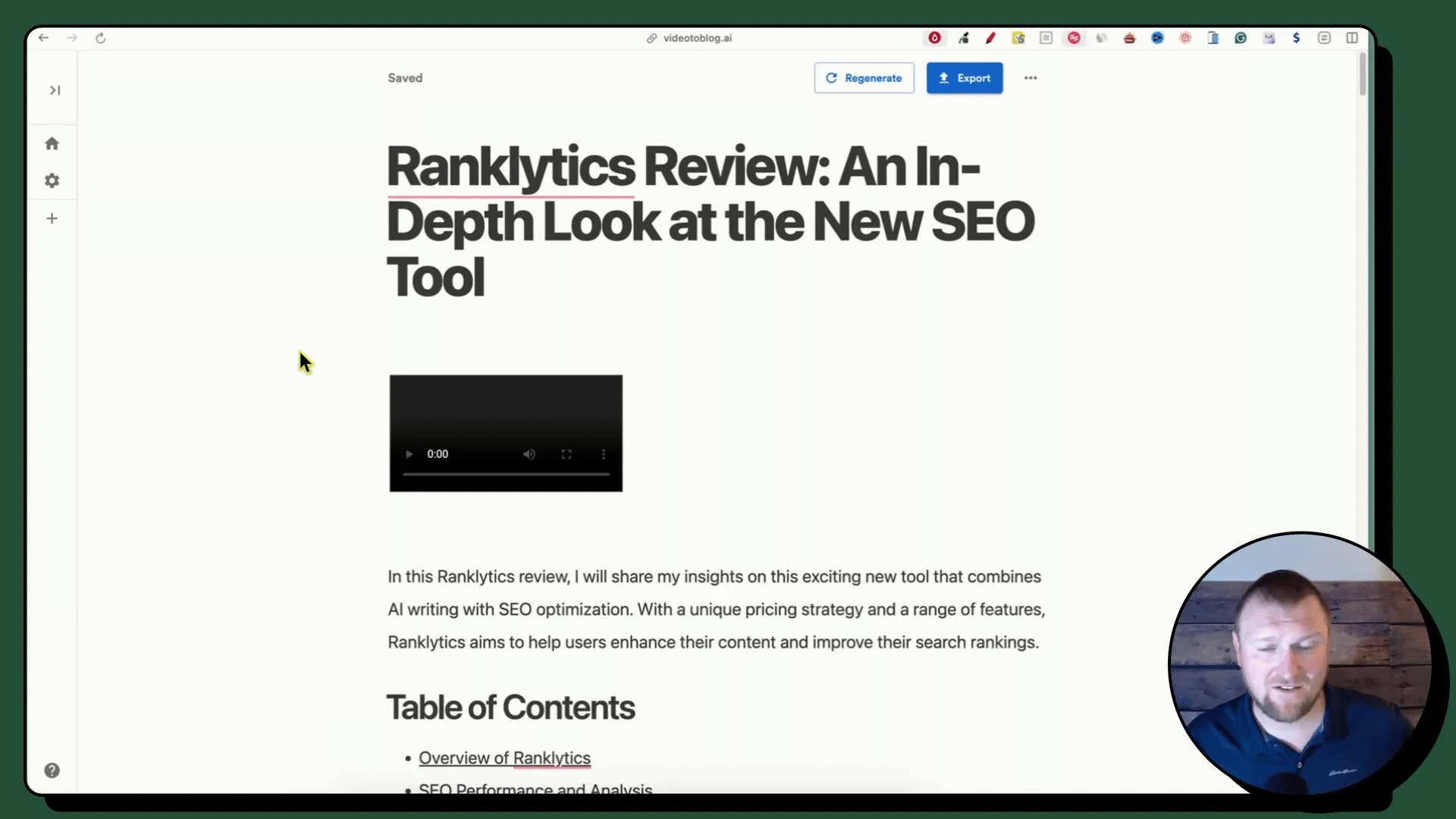The image size is (1456, 819).
Task: Go to Home in the sidebar
Action: [52, 143]
